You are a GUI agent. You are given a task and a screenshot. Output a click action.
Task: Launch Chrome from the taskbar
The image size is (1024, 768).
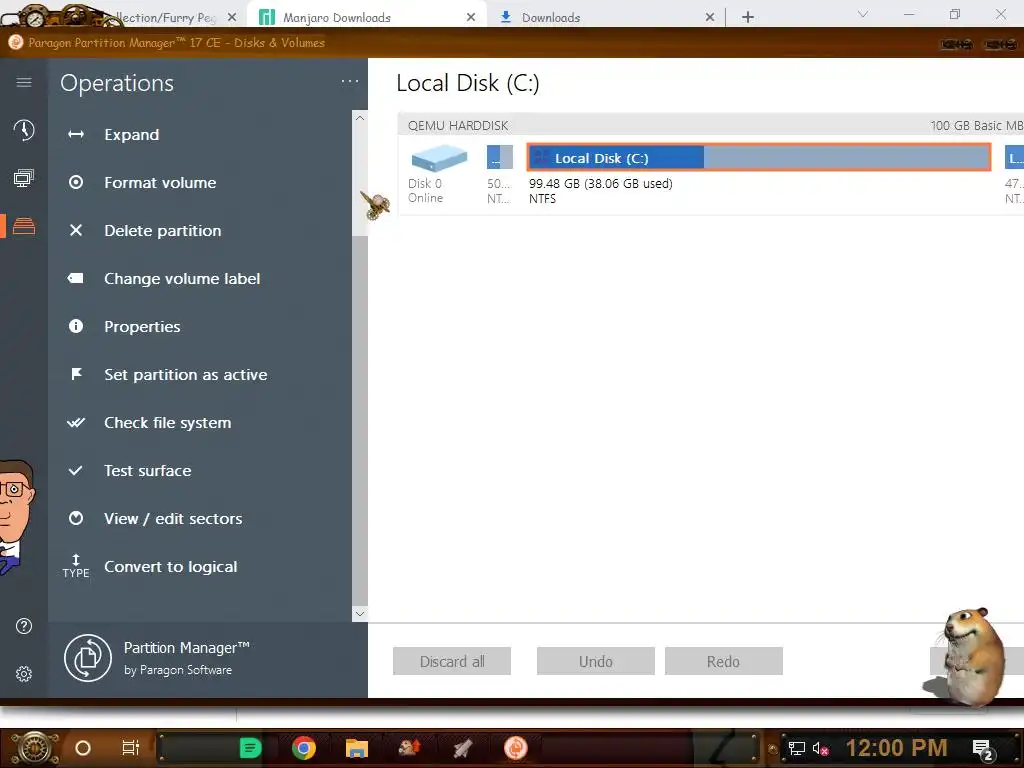tap(304, 748)
